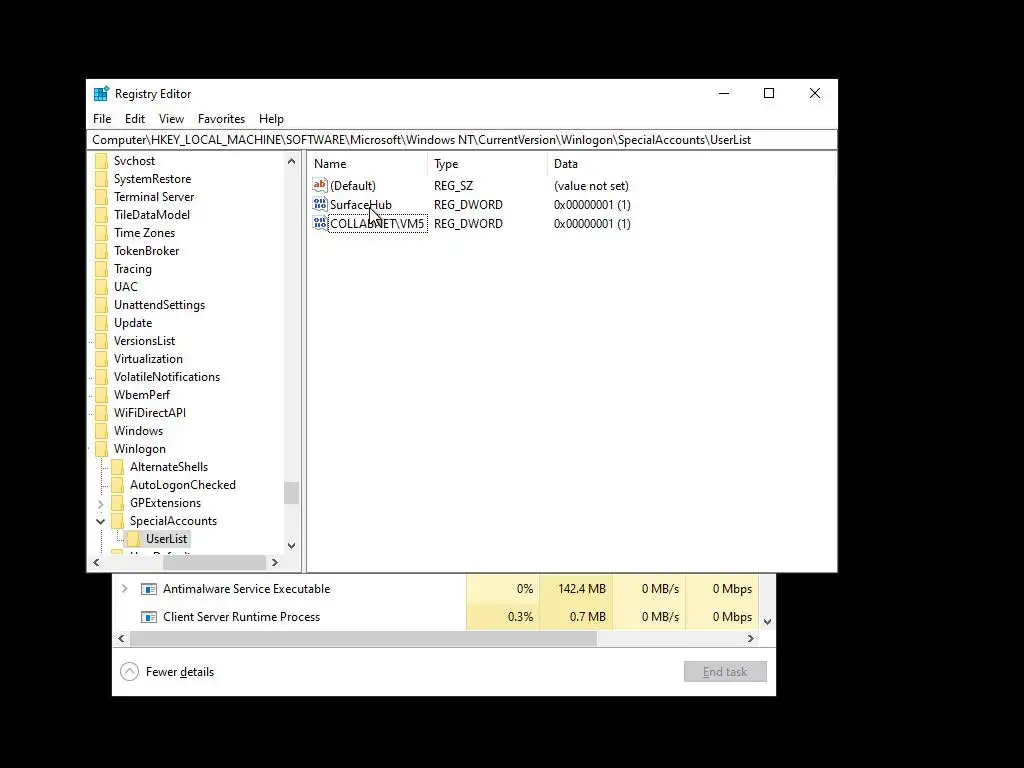Select the Time Zones folder icon
Screen dimensions: 1024x768
101,232
